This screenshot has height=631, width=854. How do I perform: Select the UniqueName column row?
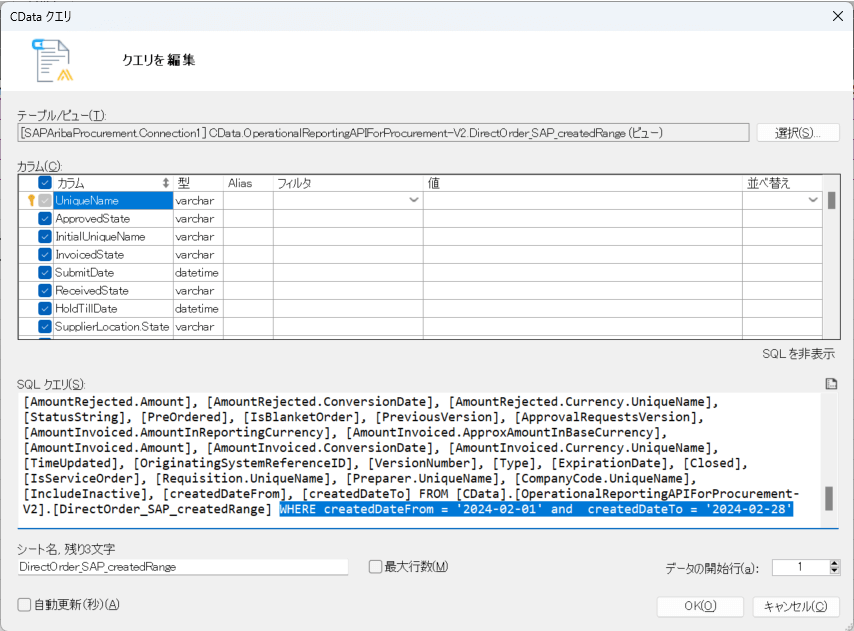pyautogui.click(x=113, y=200)
